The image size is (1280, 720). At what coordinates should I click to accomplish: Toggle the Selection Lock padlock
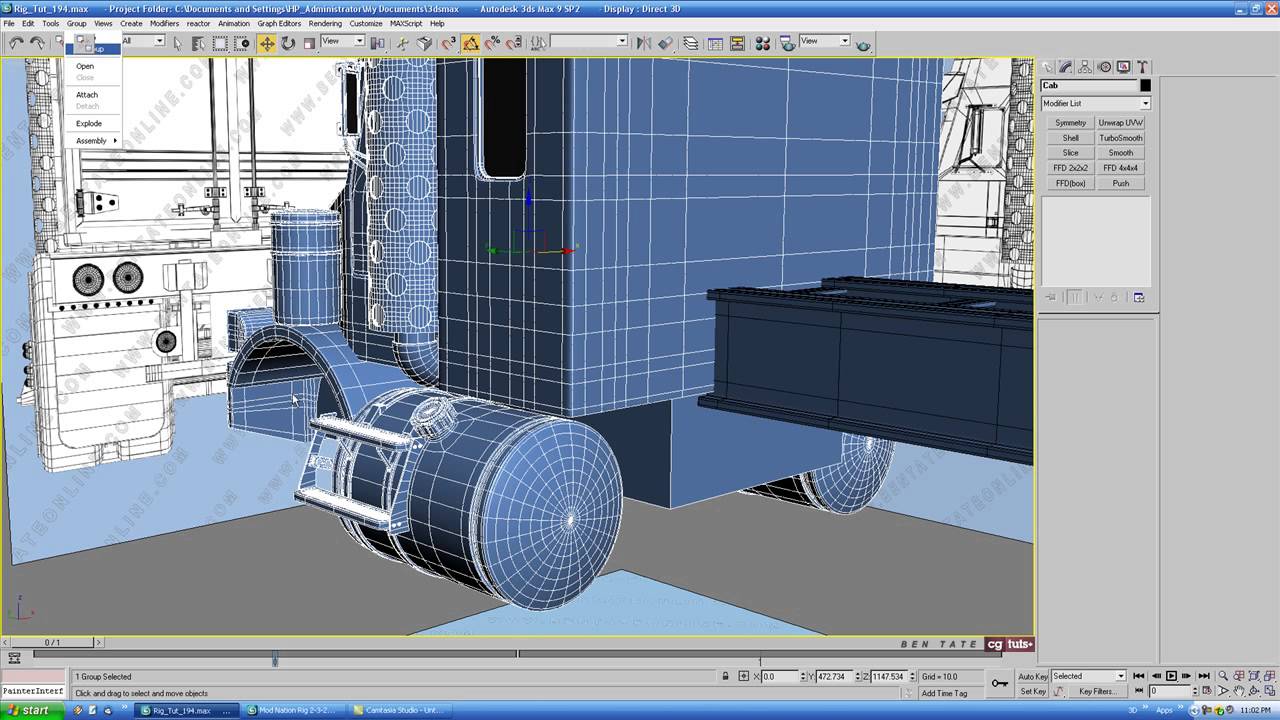point(725,677)
